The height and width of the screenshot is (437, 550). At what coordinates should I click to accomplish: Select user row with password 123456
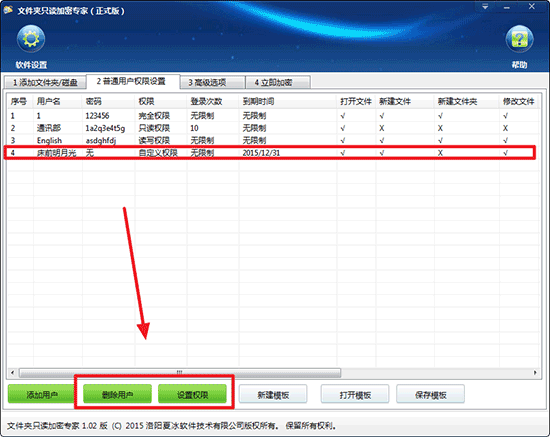coord(273,115)
